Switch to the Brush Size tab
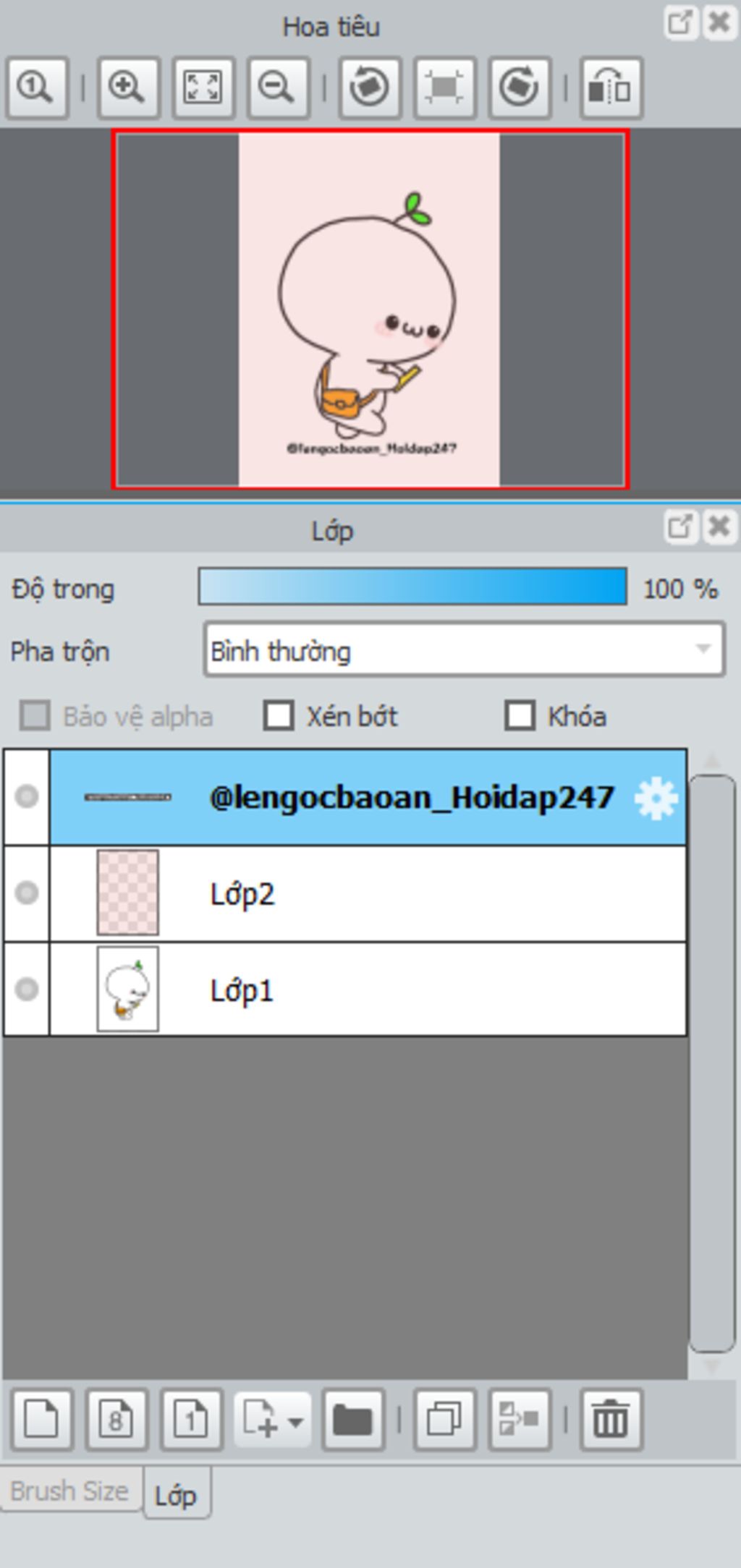The image size is (741, 1568). [69, 1491]
